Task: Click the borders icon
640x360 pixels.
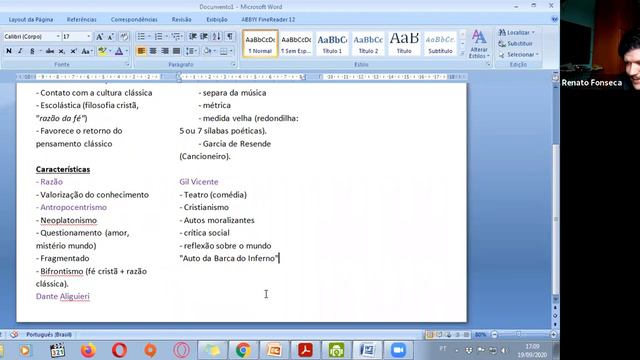Action: coord(224,51)
